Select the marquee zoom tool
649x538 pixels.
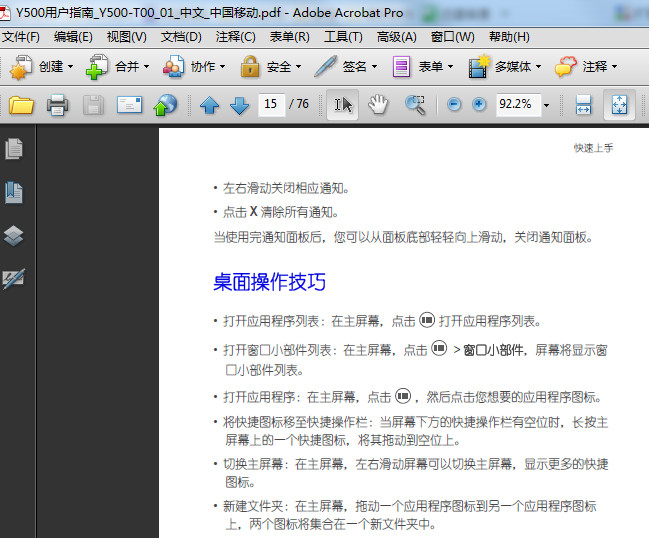tap(416, 105)
